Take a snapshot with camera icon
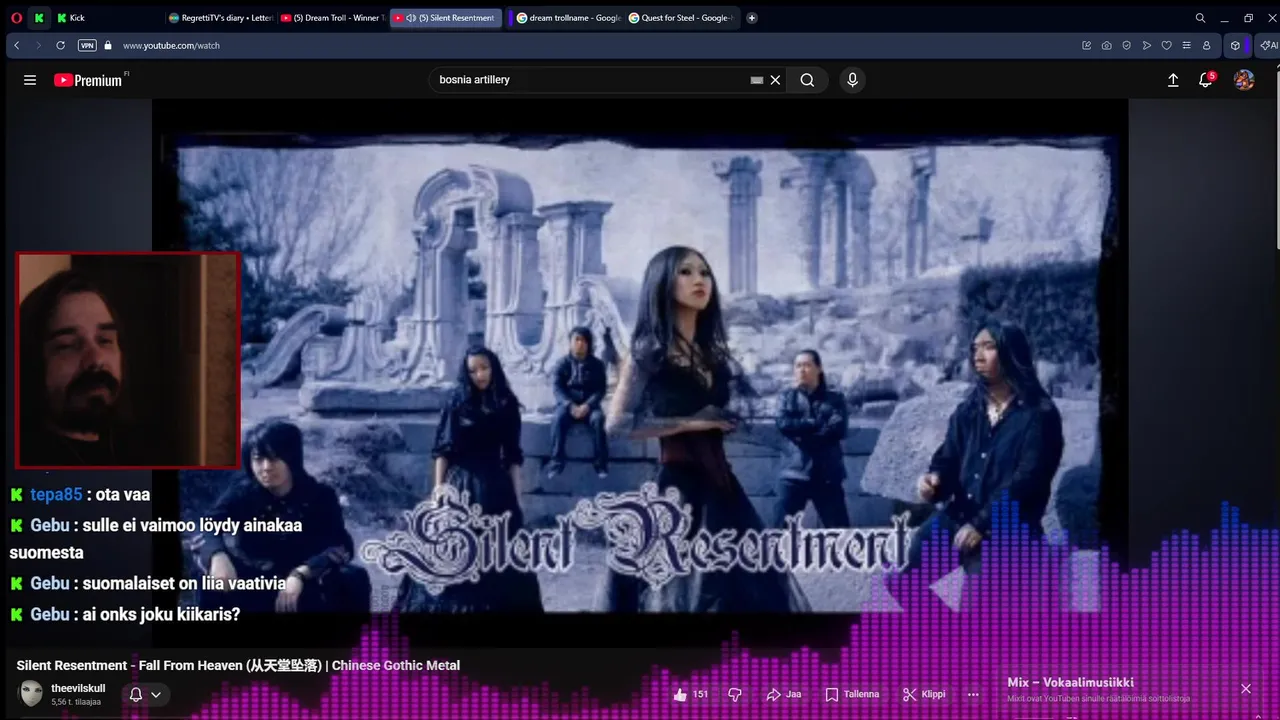Image resolution: width=1280 pixels, height=720 pixels. tap(1106, 45)
